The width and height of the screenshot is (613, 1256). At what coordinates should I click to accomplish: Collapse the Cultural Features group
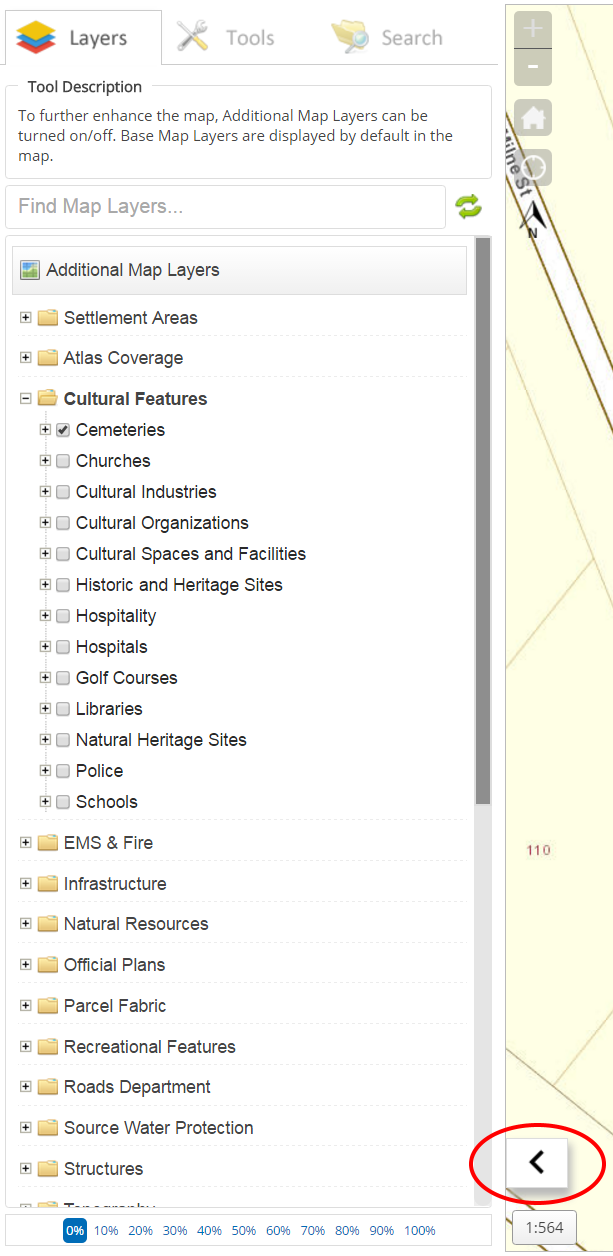[x=26, y=399]
